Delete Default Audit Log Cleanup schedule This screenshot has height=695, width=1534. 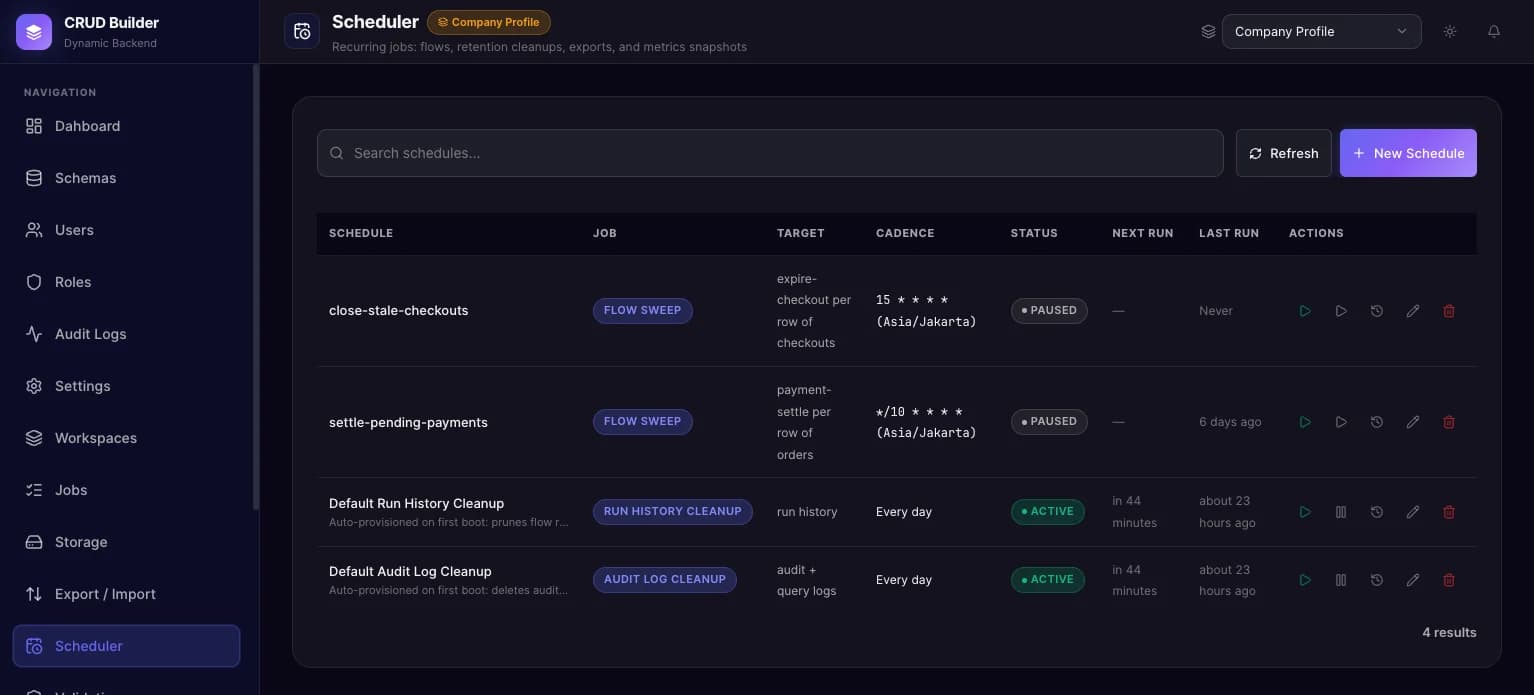[x=1449, y=580]
